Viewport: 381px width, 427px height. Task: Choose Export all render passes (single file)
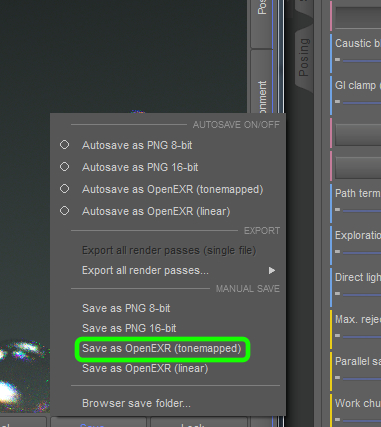click(x=169, y=250)
